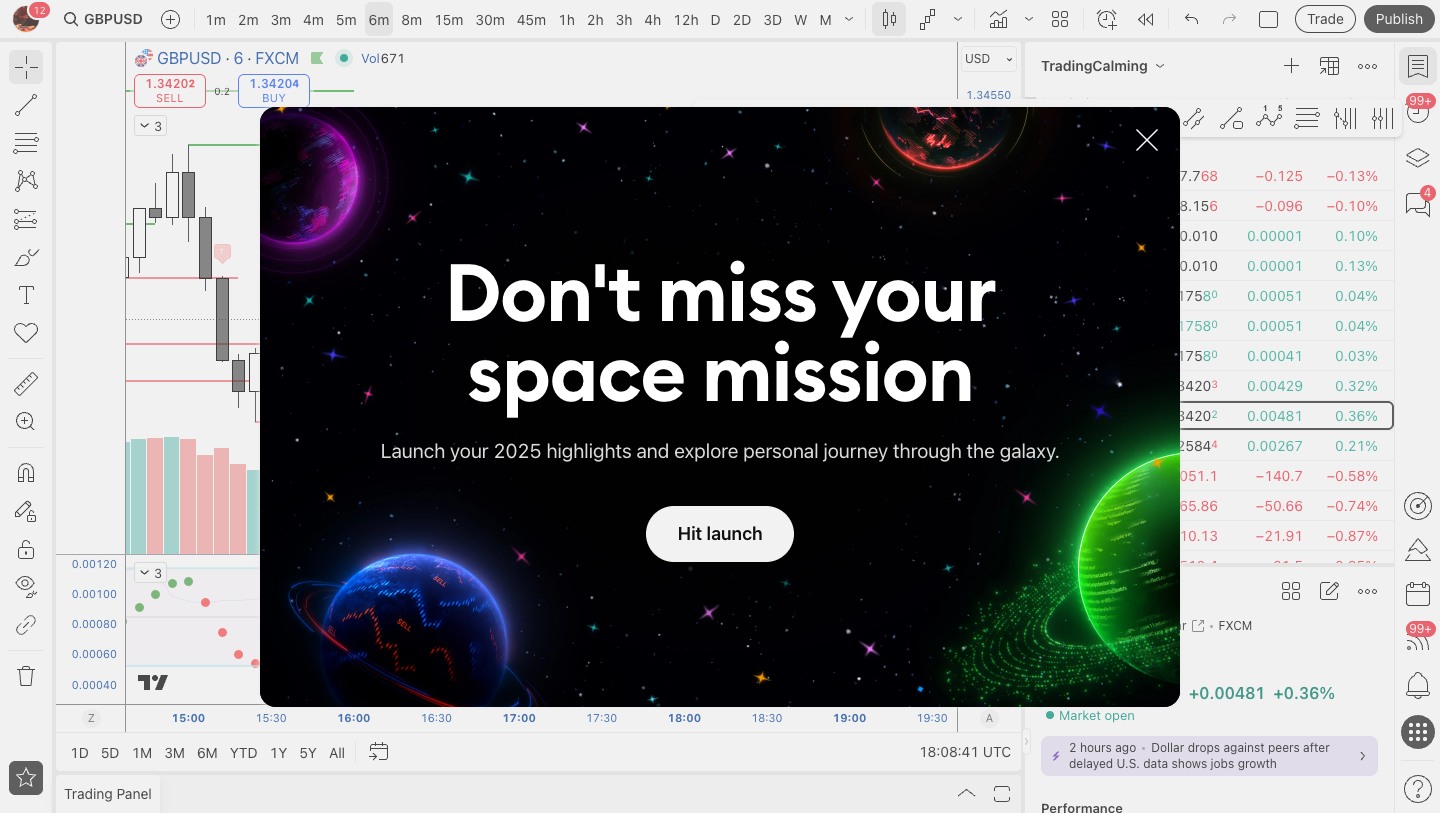Click the link drawings icon
1440x813 pixels.
(x=26, y=625)
